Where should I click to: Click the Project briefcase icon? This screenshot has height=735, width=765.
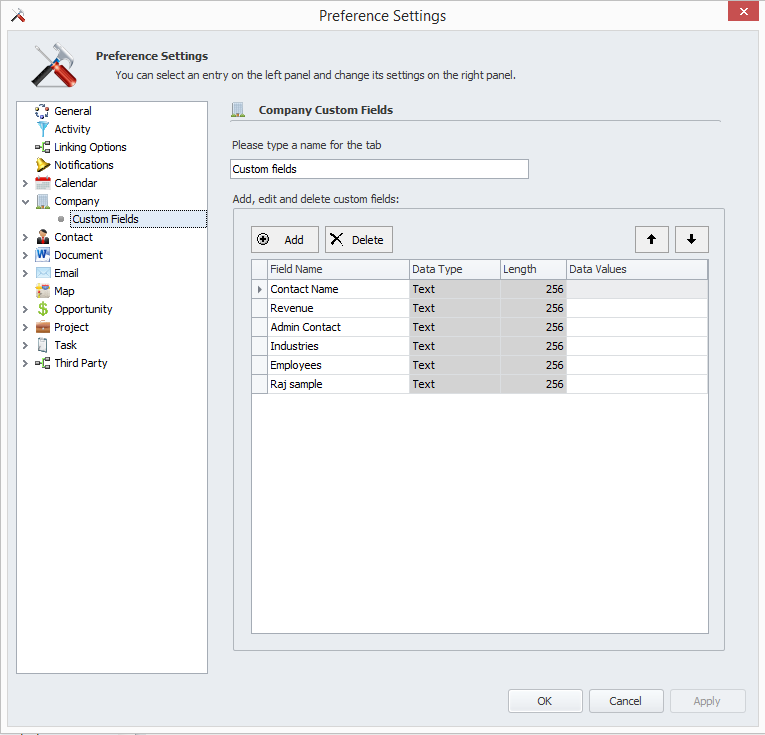point(42,327)
